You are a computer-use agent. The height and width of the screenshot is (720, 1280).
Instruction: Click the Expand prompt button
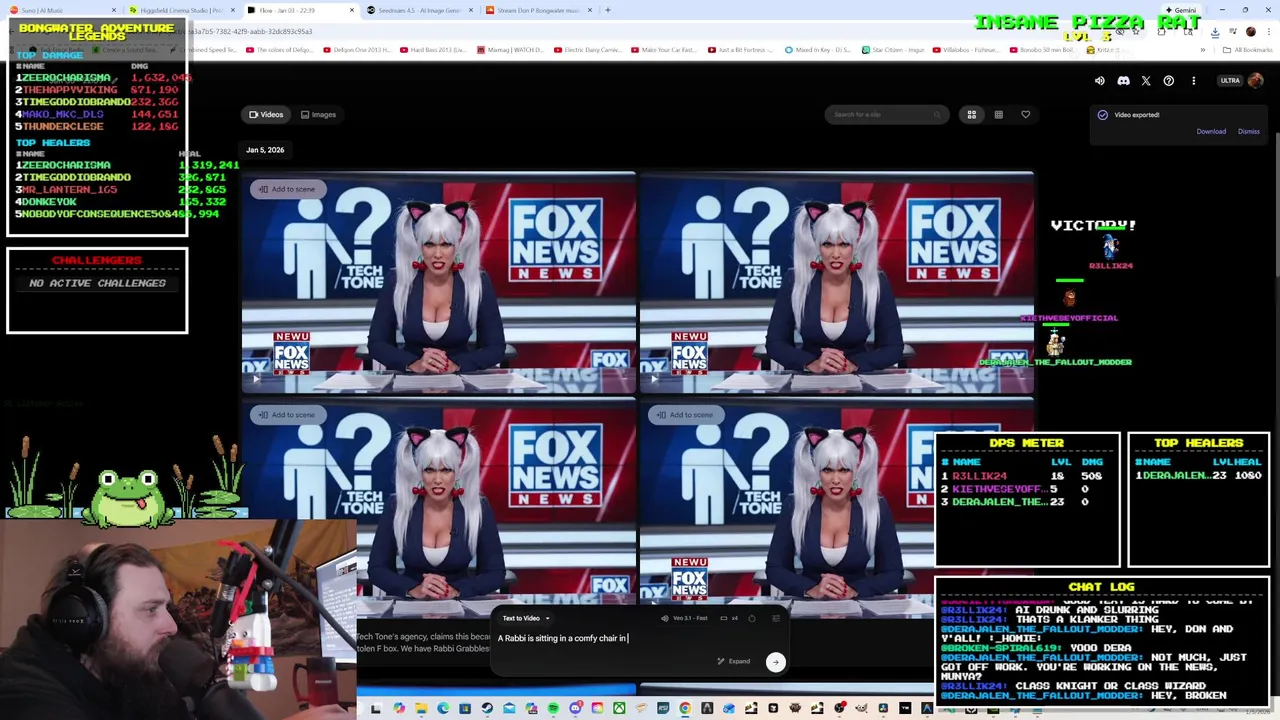734,661
